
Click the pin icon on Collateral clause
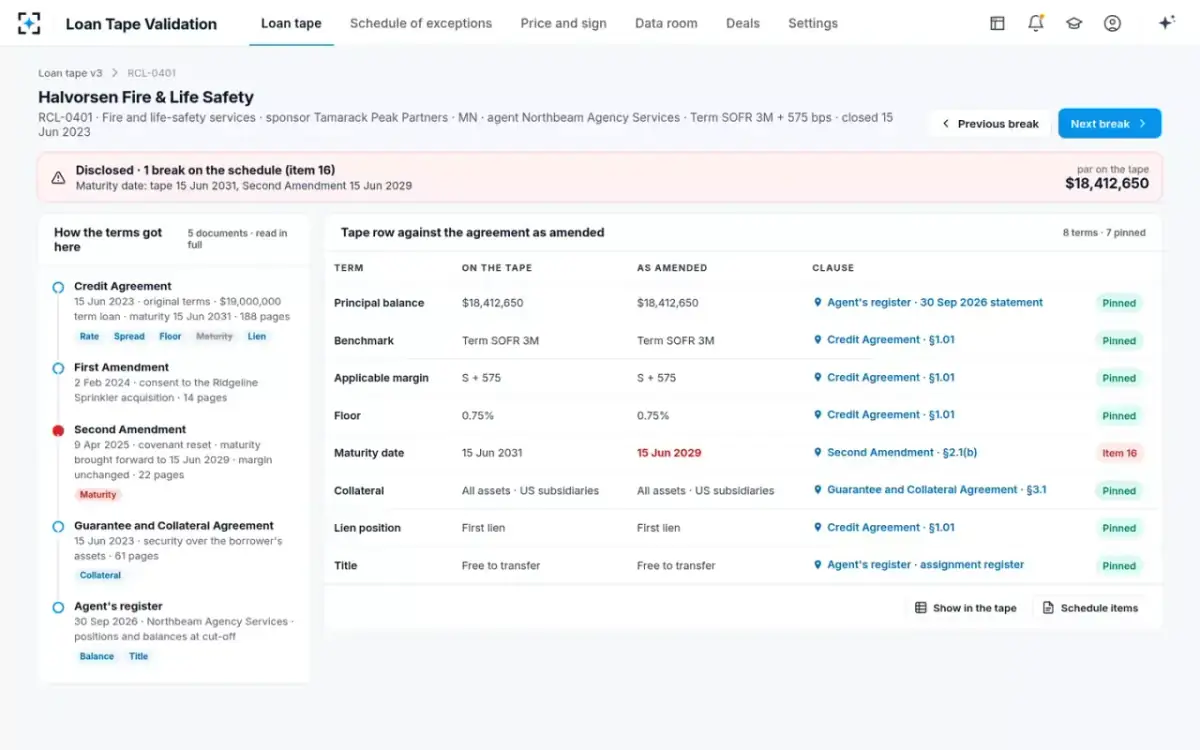point(818,490)
